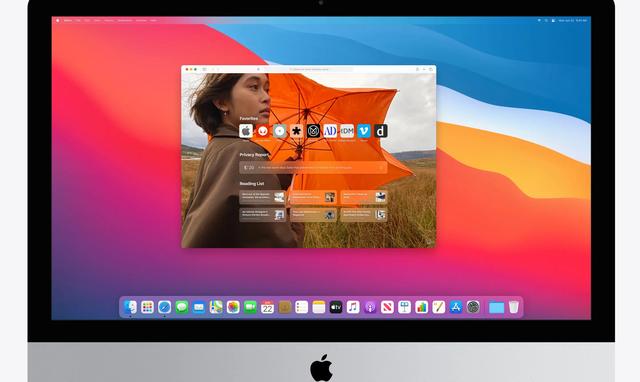Open the Photos app in dock
This screenshot has width=640, height=382.
[233, 306]
